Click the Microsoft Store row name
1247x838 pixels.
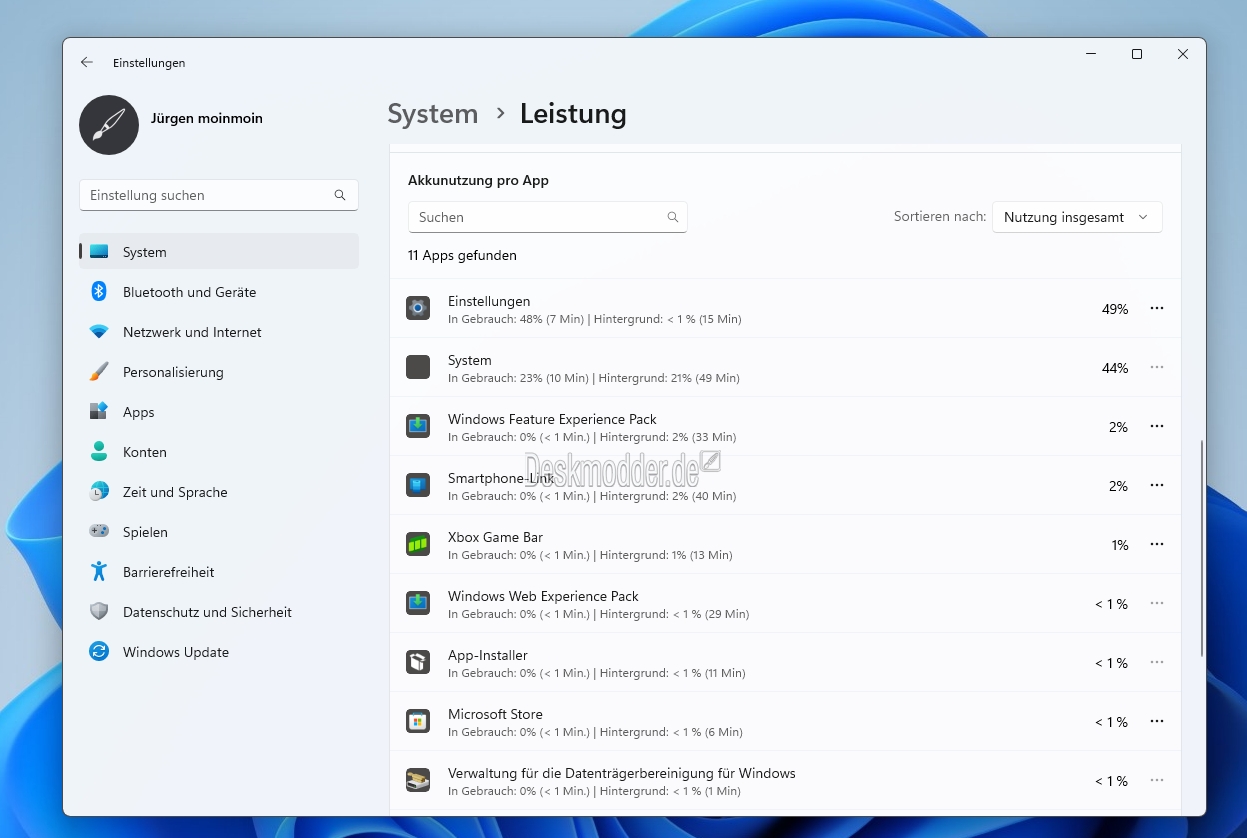(495, 714)
